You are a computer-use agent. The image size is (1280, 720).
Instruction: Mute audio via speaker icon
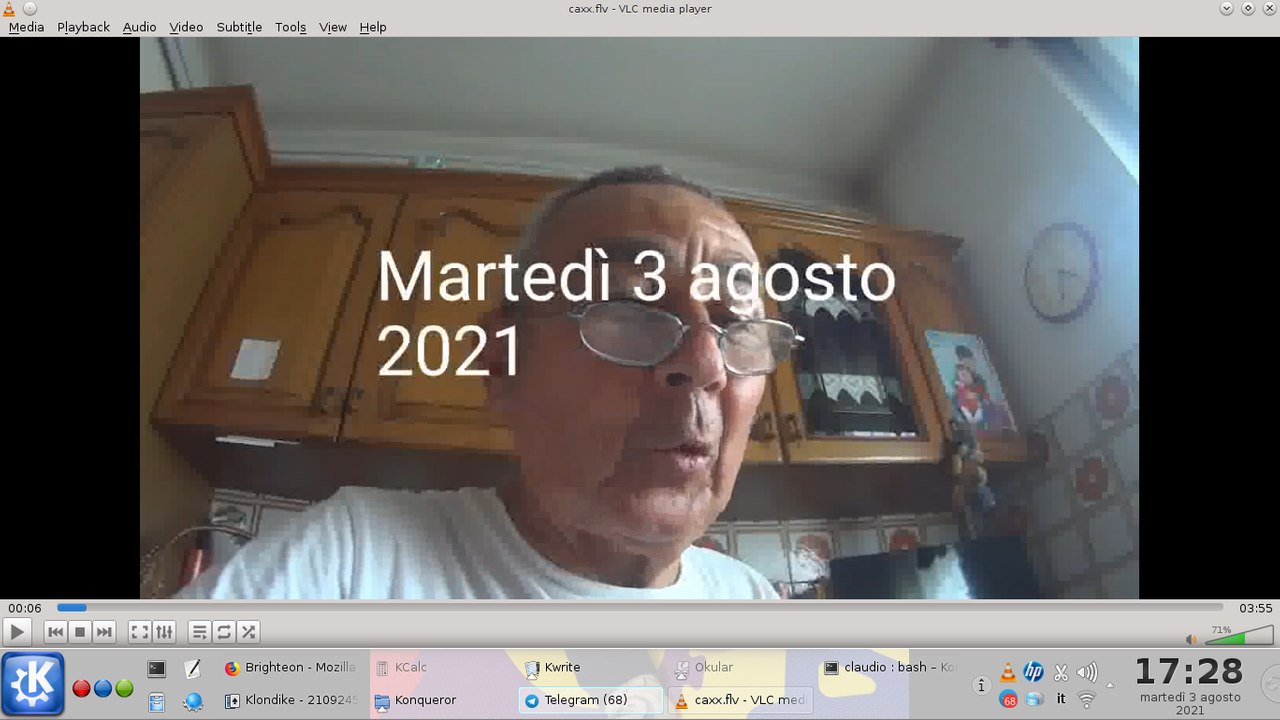1191,639
